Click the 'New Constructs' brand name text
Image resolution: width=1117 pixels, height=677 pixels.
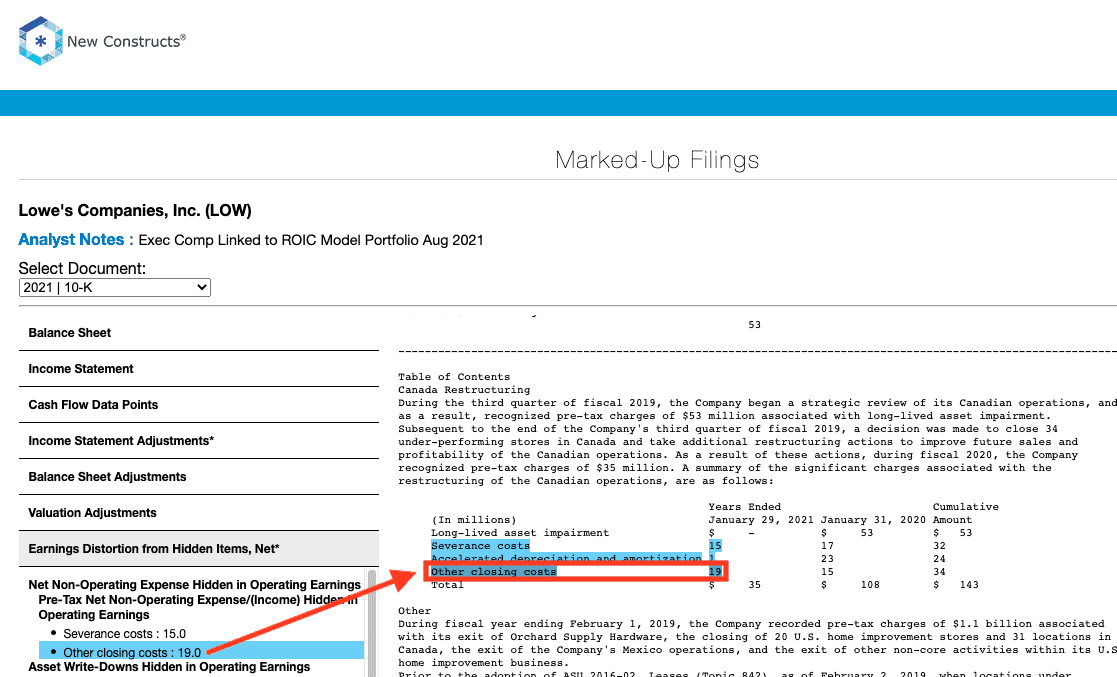127,41
